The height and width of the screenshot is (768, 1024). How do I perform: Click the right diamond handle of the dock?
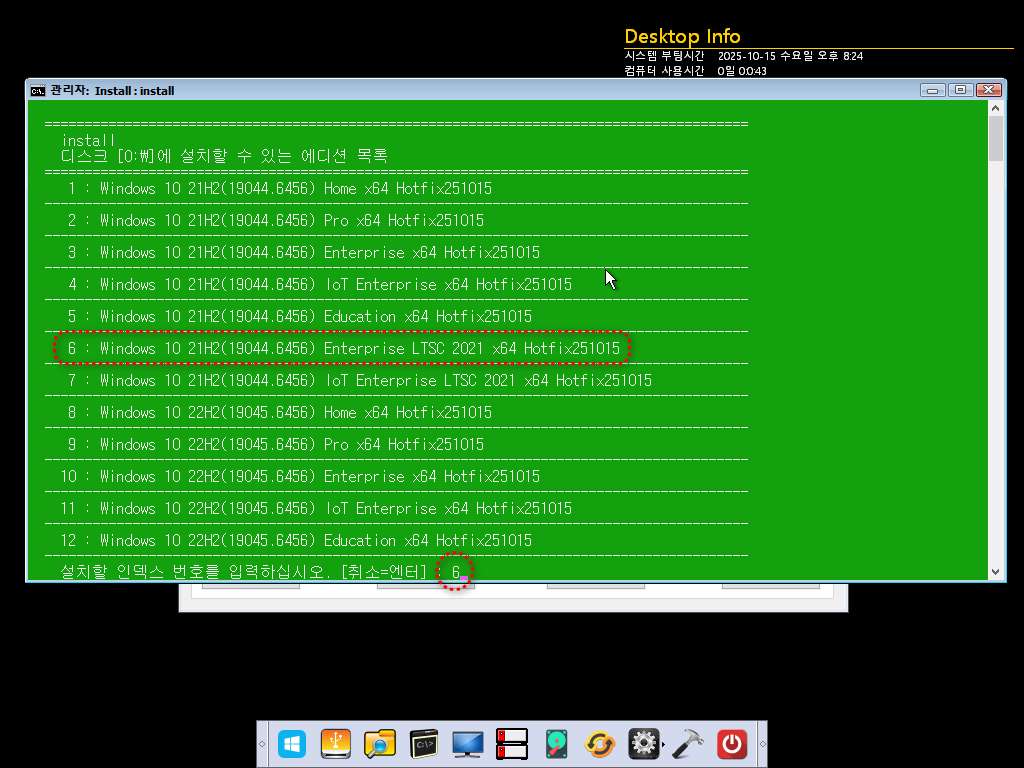coord(762,744)
